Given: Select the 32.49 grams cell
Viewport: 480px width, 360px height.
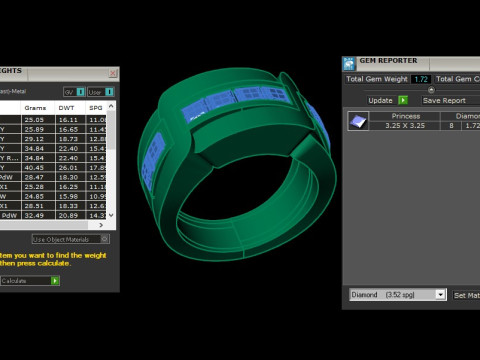Looking at the screenshot, I should [x=38, y=215].
